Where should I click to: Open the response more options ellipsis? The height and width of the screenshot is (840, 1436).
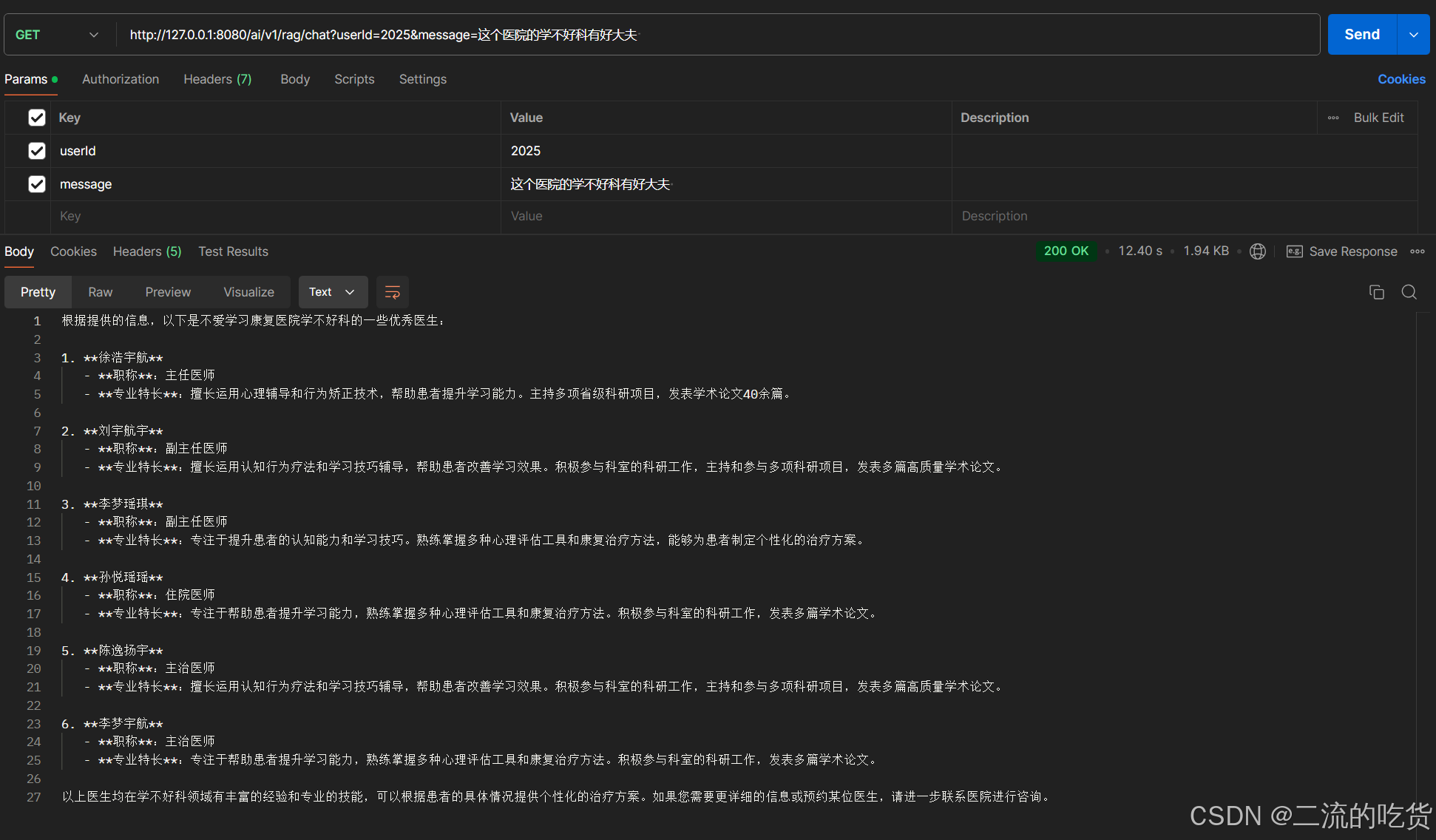(x=1417, y=251)
